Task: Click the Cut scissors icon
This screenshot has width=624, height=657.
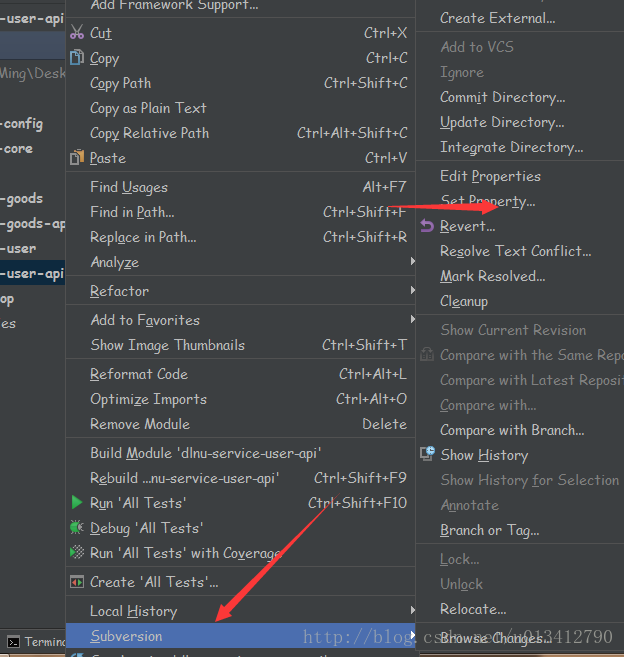Action: pos(77,32)
